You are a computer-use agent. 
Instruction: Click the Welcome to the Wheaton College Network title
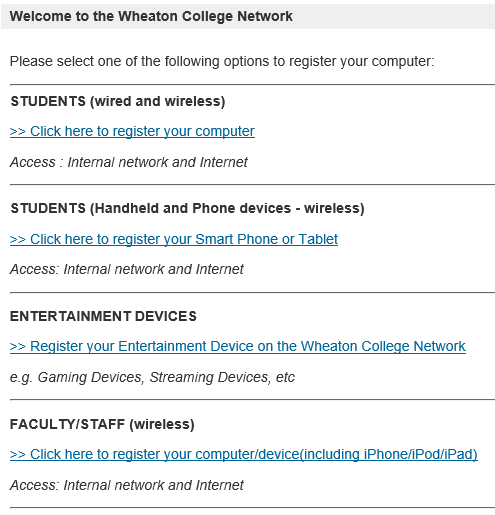tap(151, 16)
